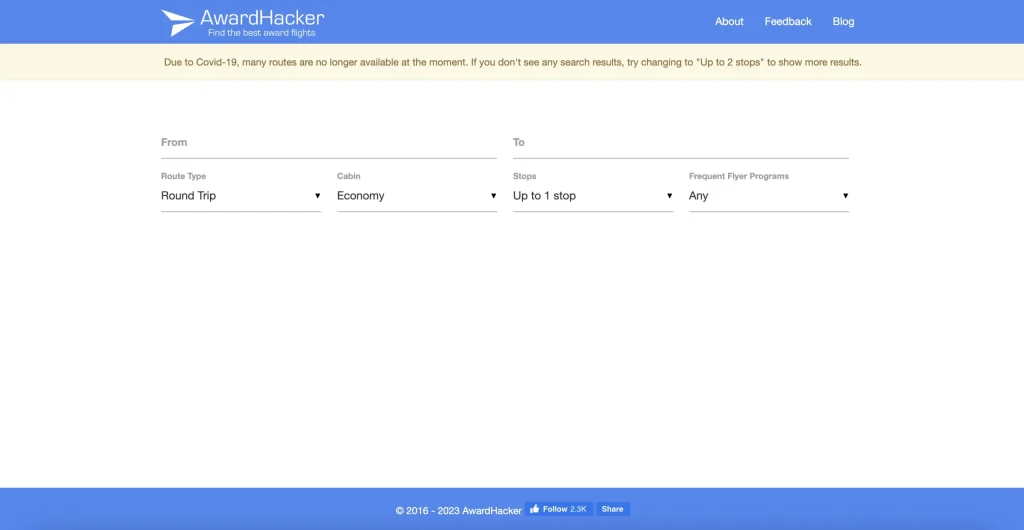This screenshot has height=530, width=1024.
Task: Go to the Blog link
Action: tap(843, 22)
